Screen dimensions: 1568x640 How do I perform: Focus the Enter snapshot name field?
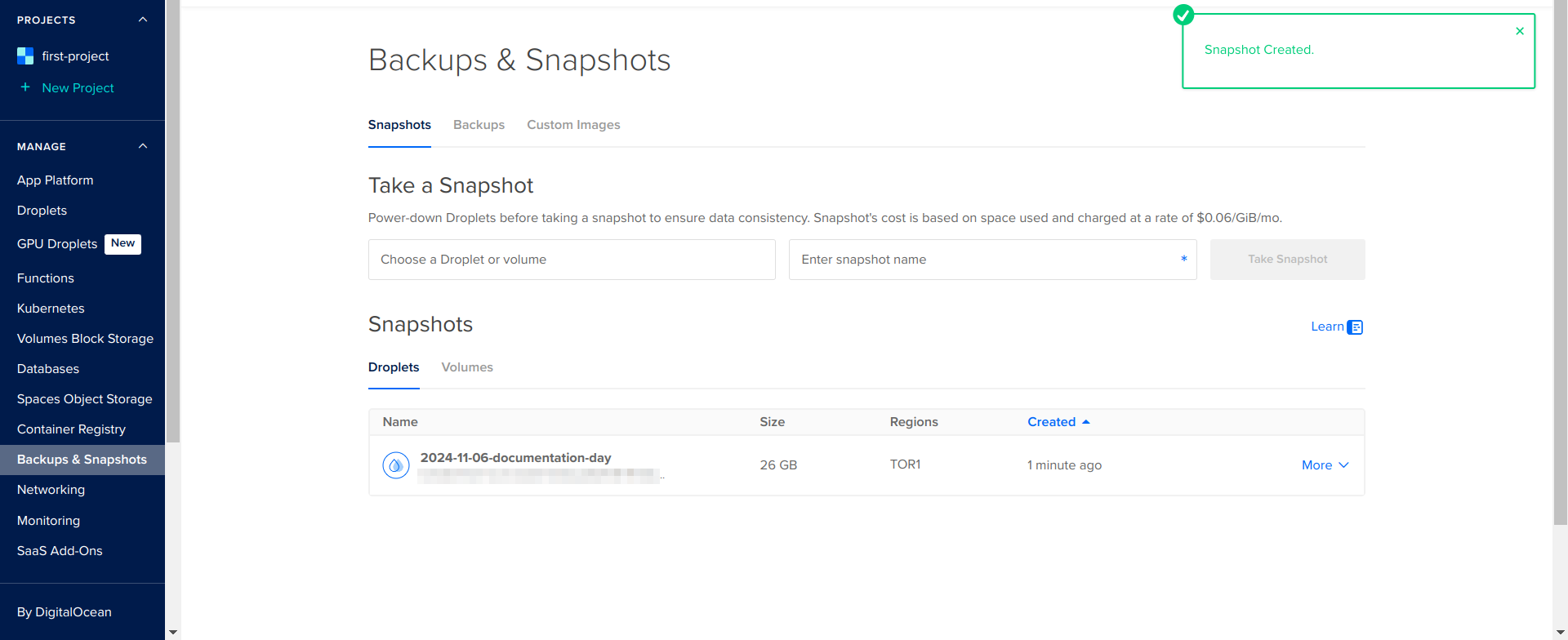(992, 260)
